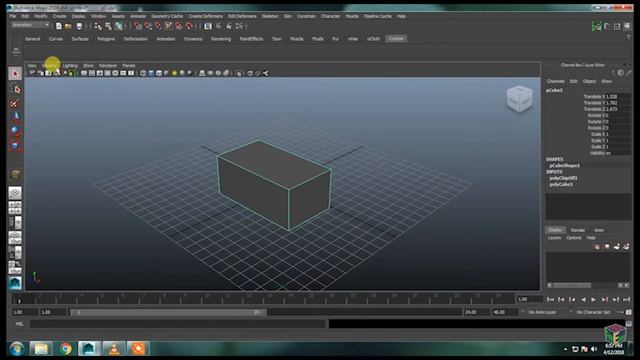This screenshot has width=640, height=360.
Task: Pick the Paint Selection tool
Action: point(15,103)
